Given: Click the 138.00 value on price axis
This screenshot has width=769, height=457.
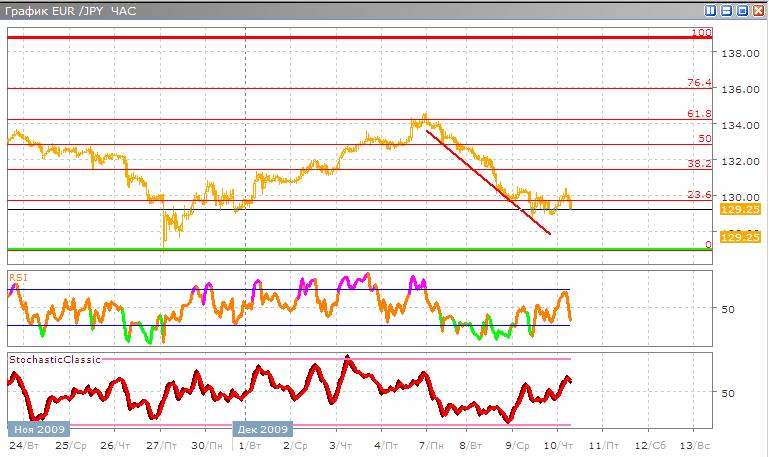Looking at the screenshot, I should 740,53.
